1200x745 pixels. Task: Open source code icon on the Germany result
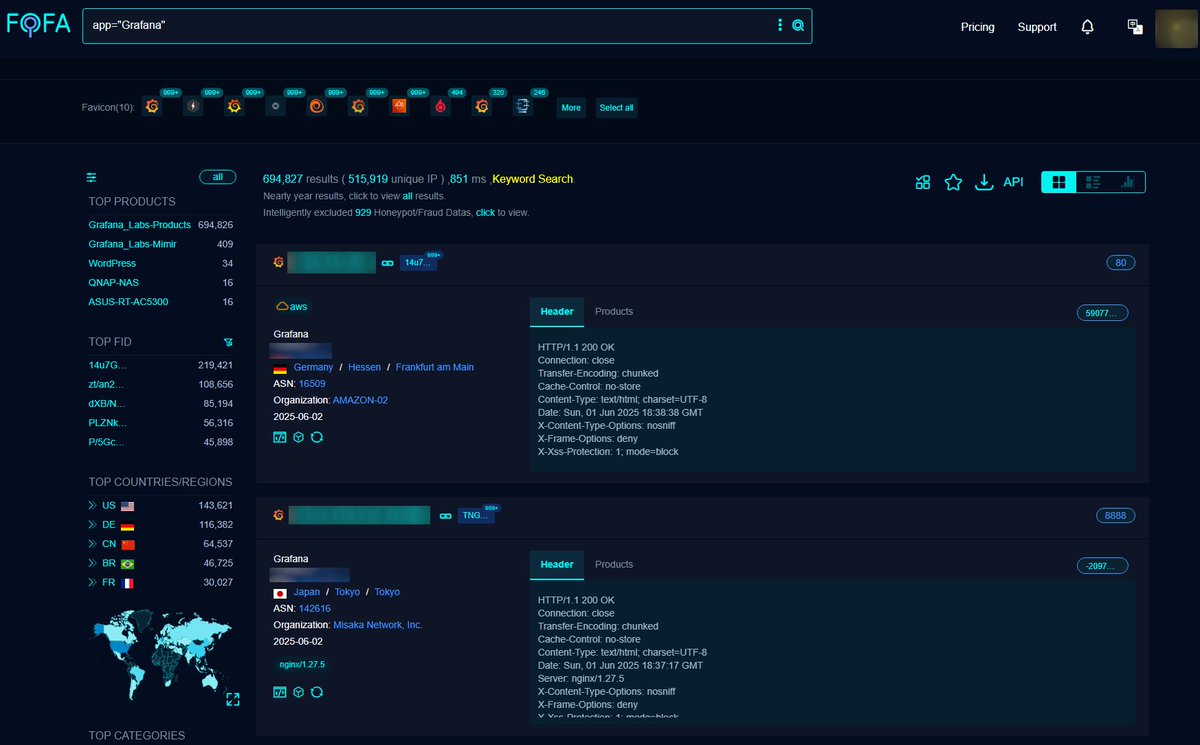[280, 437]
